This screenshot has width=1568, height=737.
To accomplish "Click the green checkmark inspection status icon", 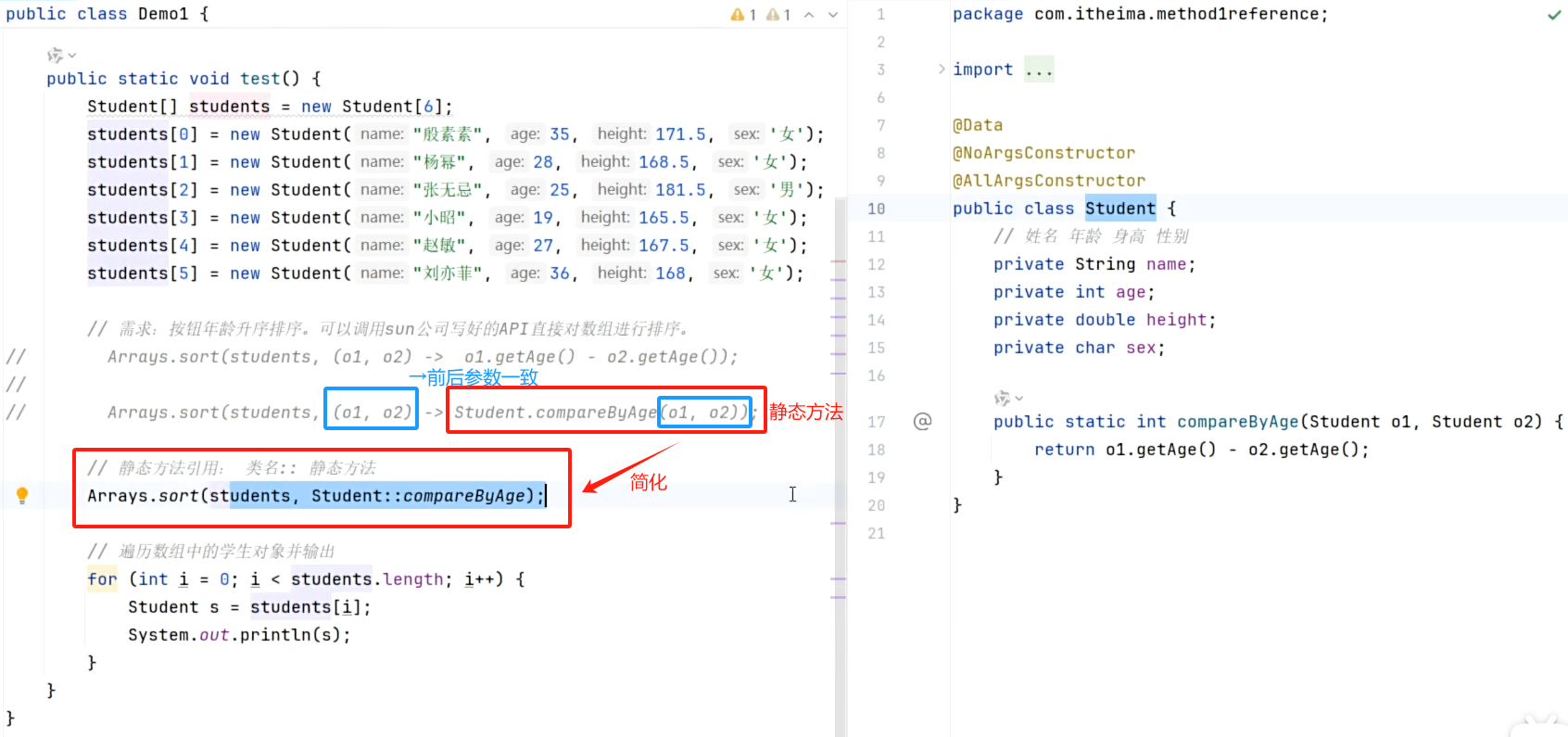I will [1554, 15].
